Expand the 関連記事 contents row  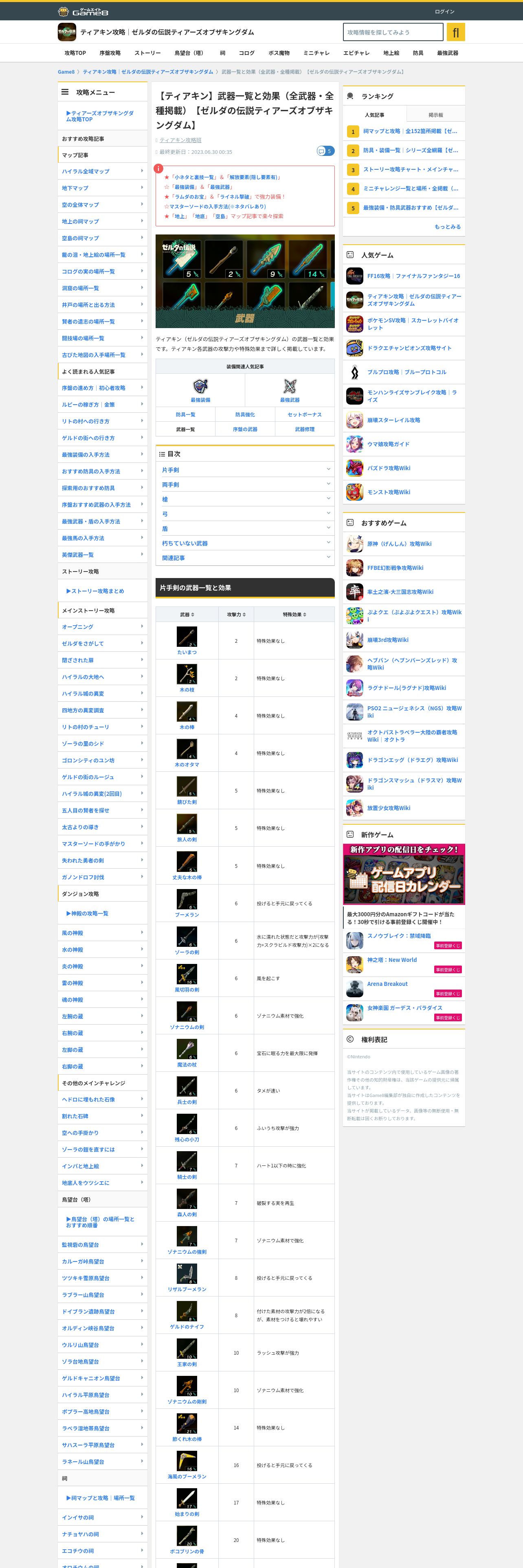coord(245,558)
